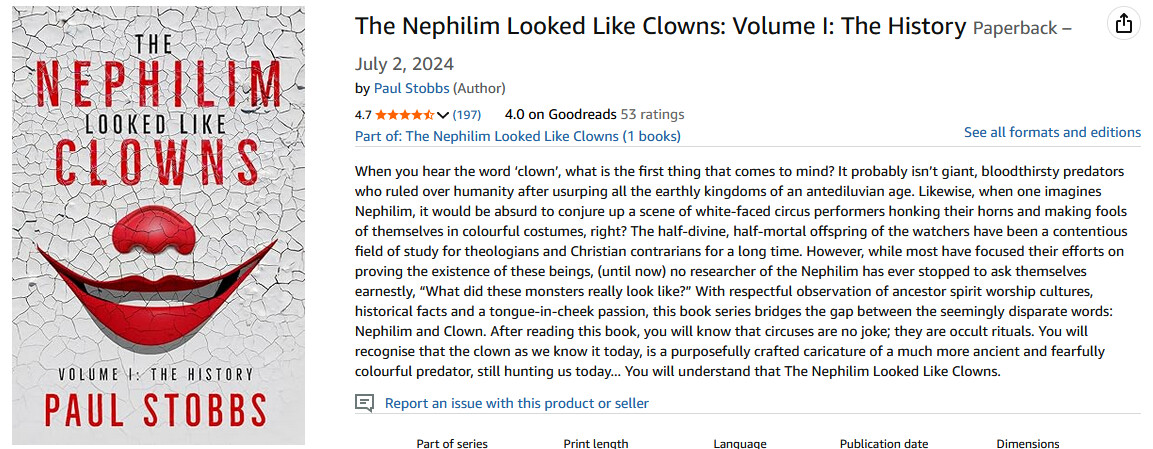
Task: Click 'See all formats and editions'
Action: pos(1052,132)
